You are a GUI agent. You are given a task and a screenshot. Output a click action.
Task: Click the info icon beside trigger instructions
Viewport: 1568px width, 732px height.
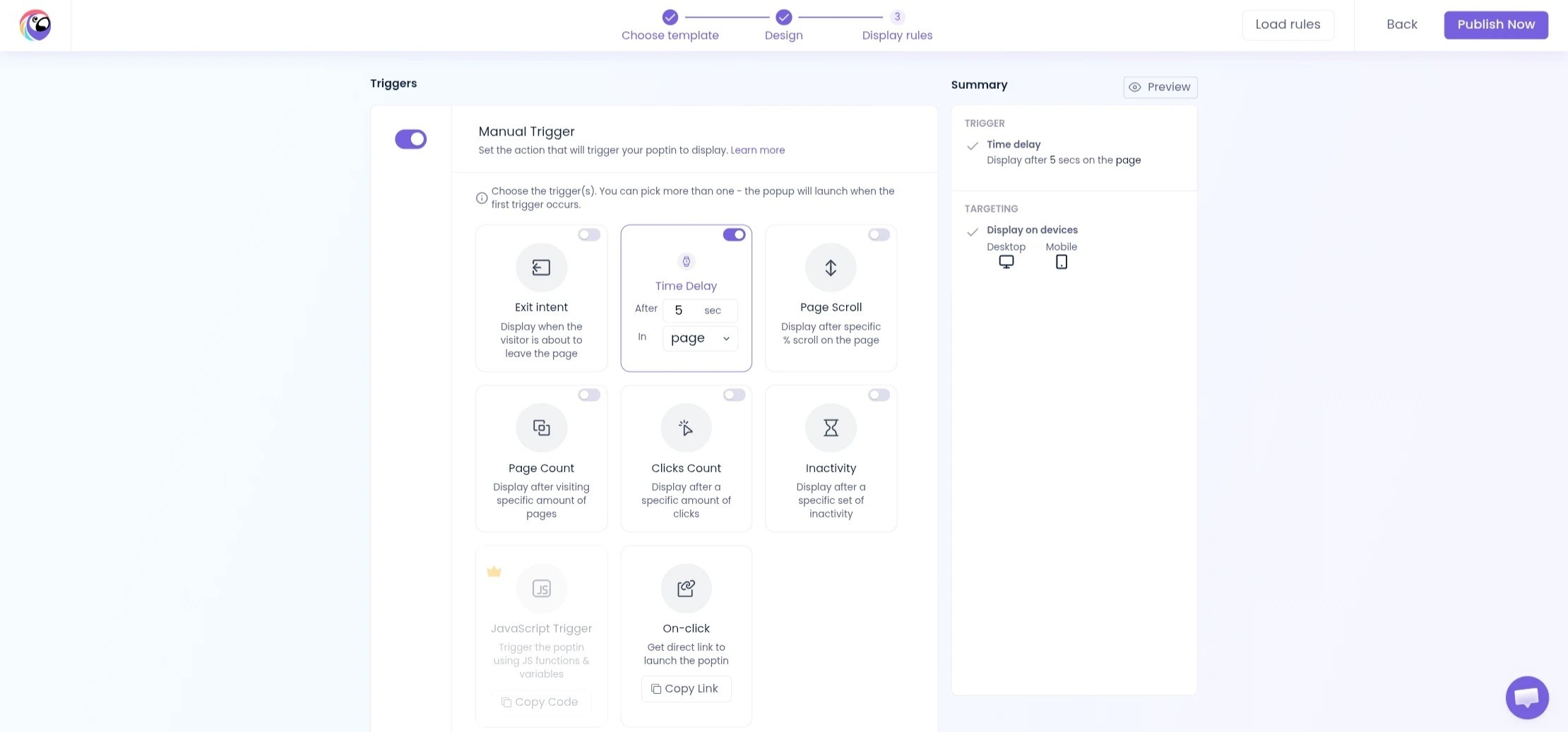(482, 198)
